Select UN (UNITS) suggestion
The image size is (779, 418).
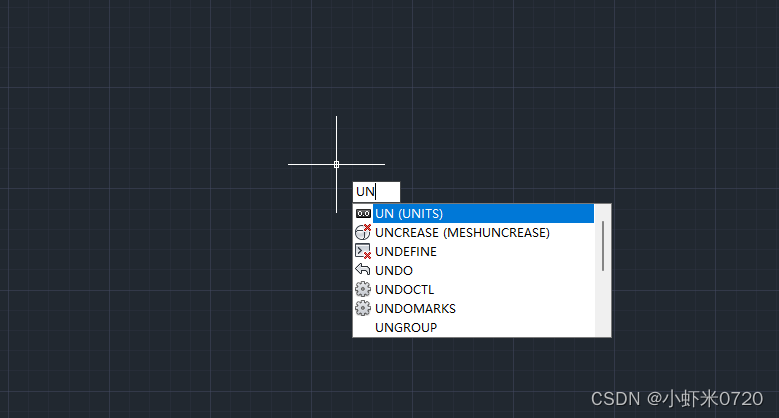tap(474, 214)
